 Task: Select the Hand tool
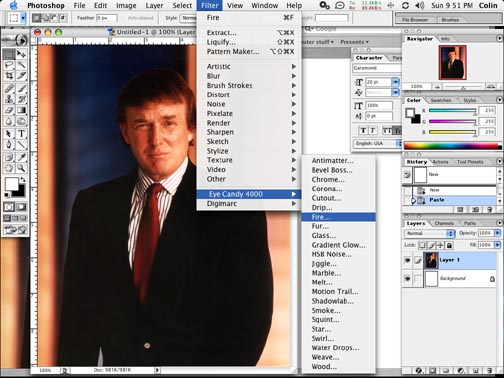(x=9, y=168)
